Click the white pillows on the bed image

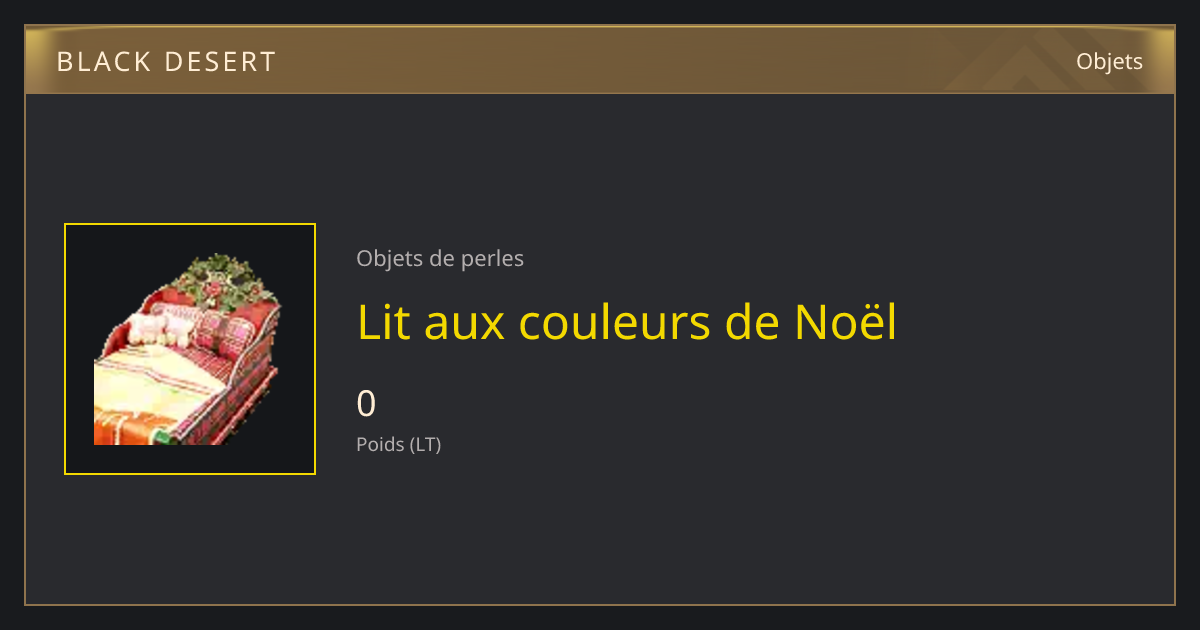(162, 329)
